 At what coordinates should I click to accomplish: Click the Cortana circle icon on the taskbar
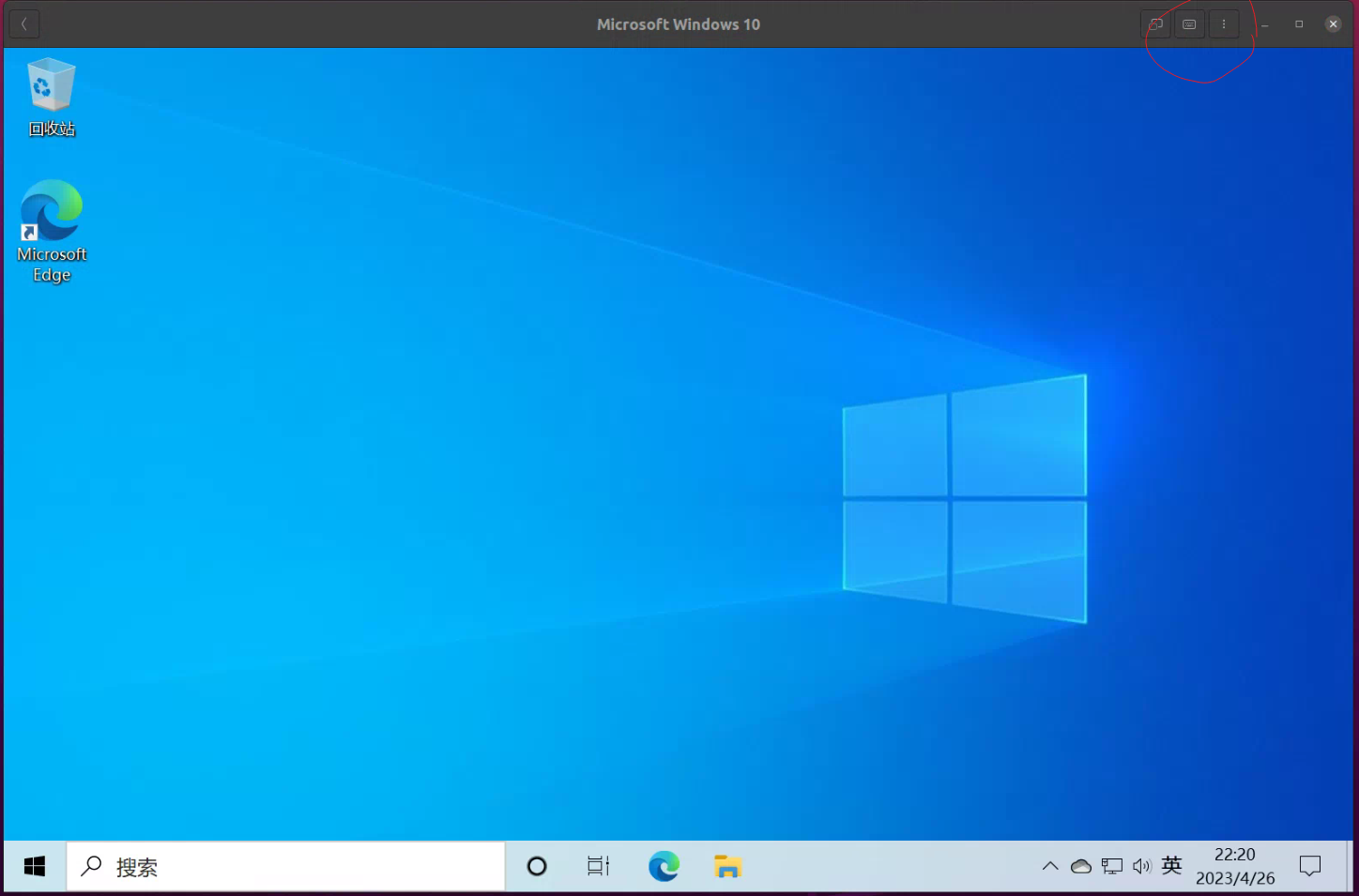535,866
